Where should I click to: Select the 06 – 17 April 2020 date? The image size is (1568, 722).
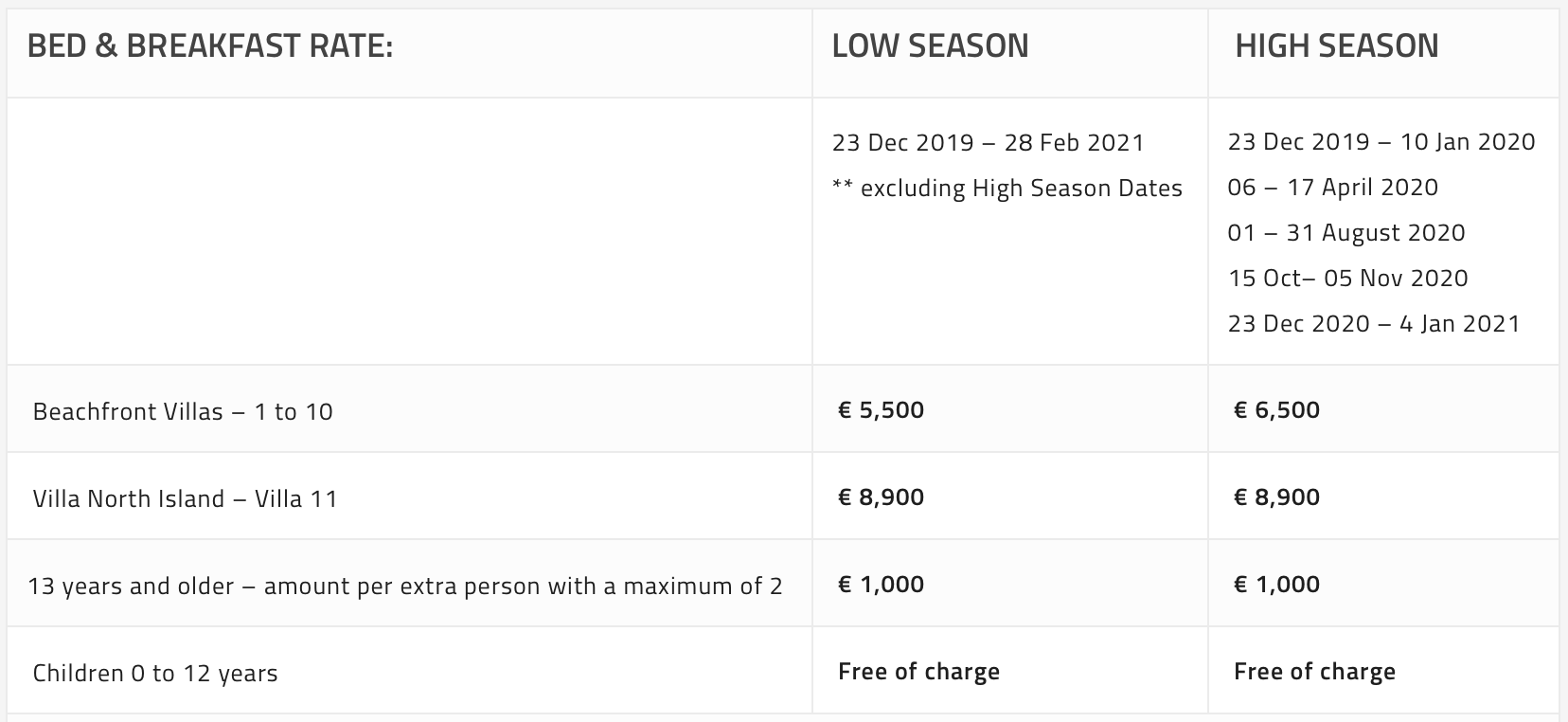click(1333, 187)
